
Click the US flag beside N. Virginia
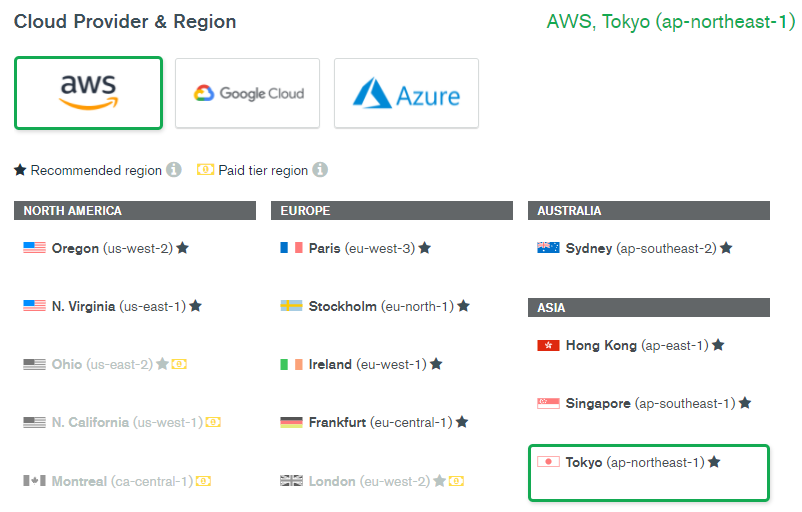click(34, 306)
